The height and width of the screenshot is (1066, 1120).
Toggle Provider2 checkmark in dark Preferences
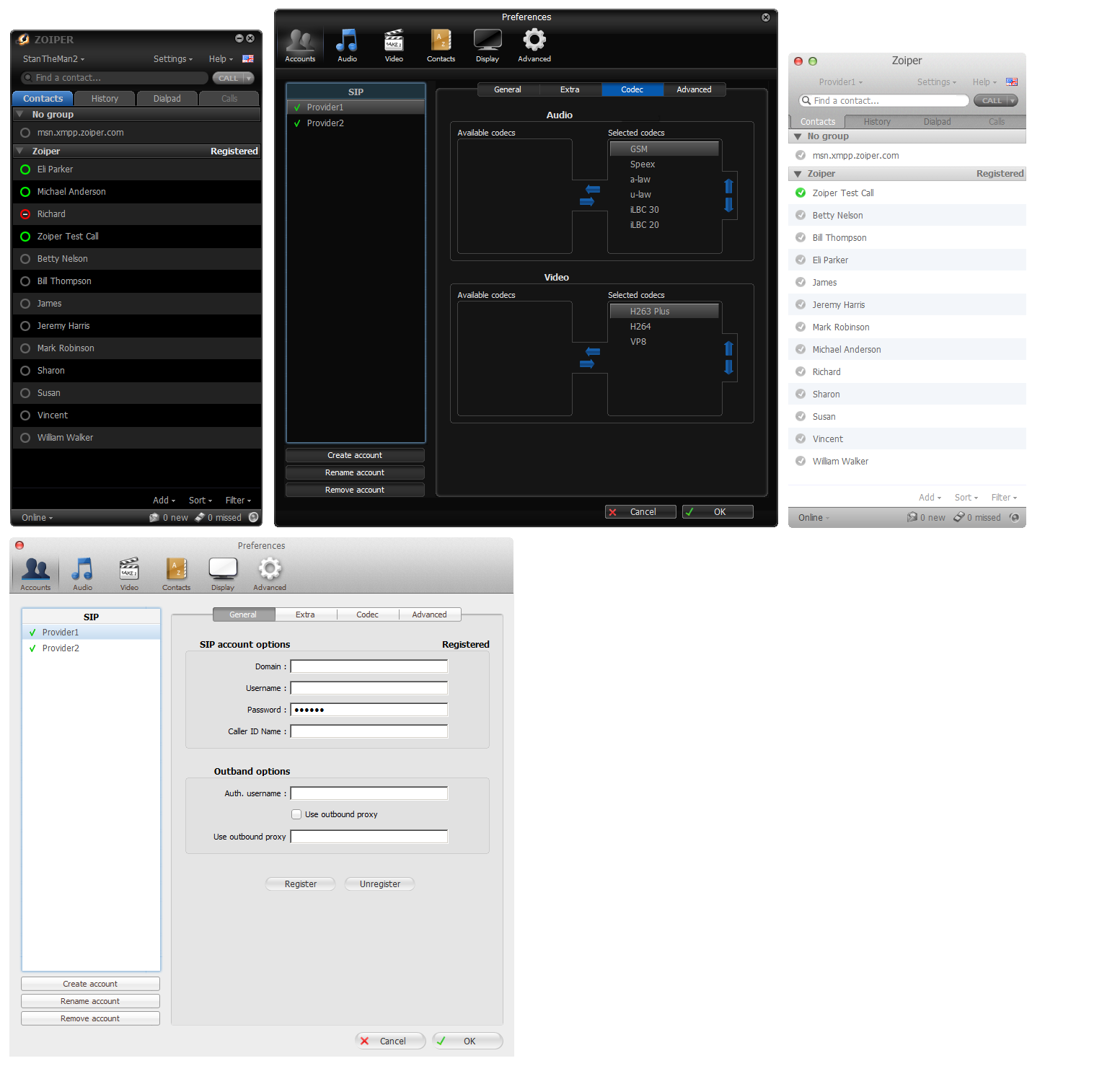(x=297, y=123)
